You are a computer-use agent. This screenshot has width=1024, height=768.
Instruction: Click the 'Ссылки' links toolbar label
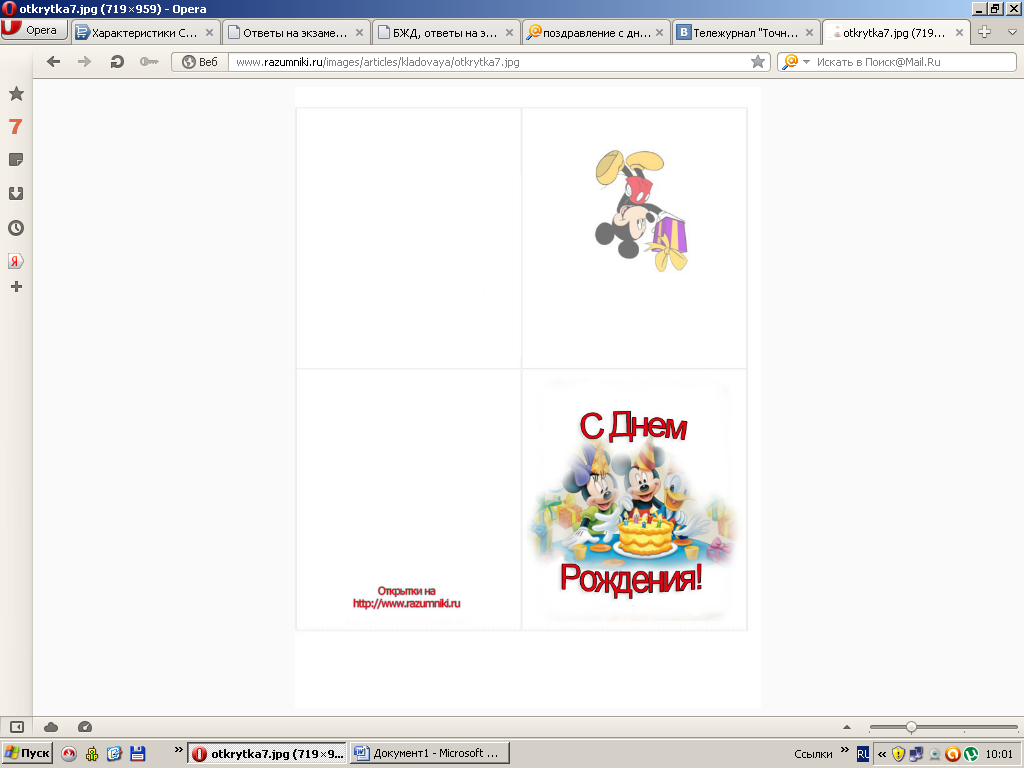pos(813,754)
